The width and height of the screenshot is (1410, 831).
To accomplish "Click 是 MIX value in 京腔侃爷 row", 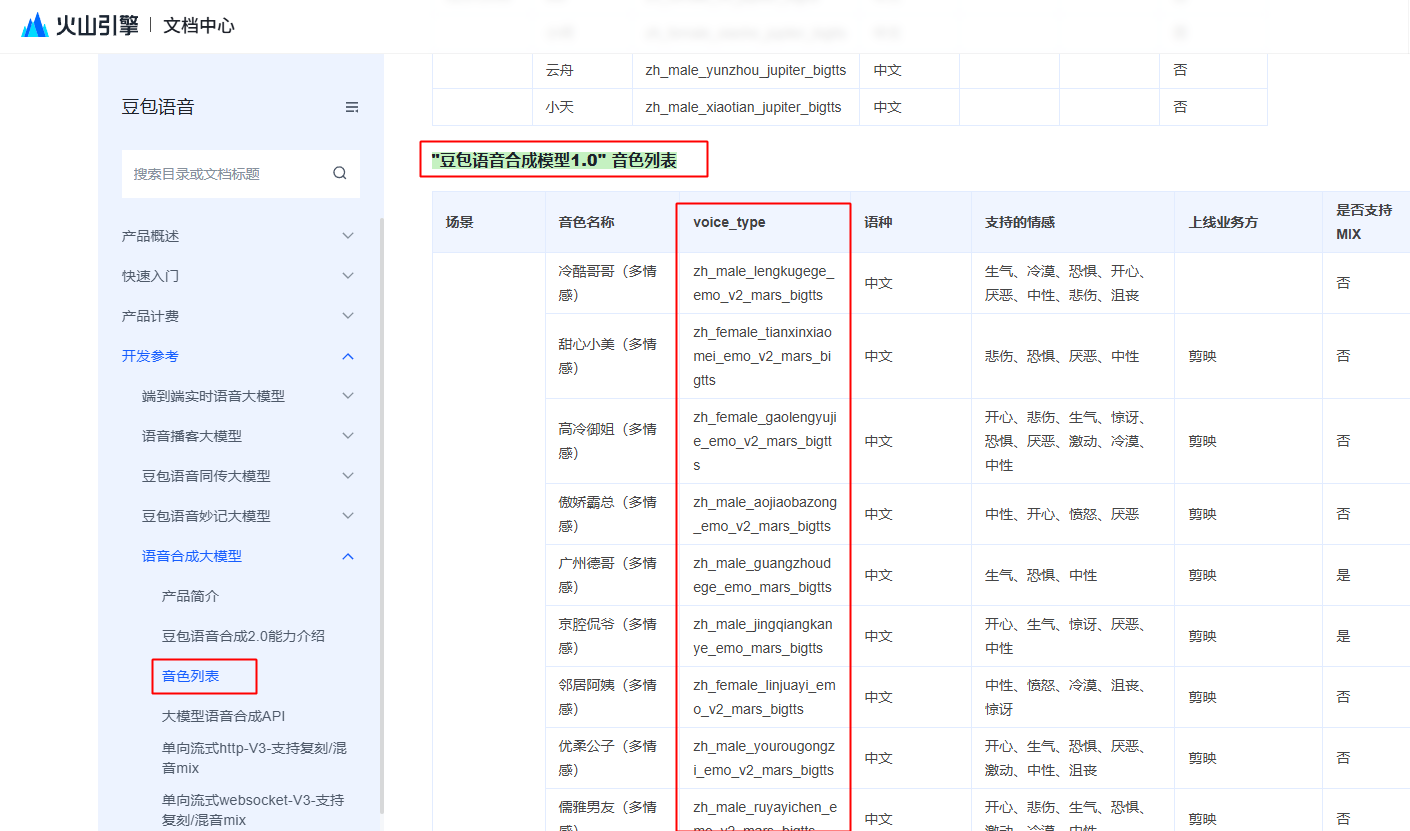I will [x=1343, y=636].
